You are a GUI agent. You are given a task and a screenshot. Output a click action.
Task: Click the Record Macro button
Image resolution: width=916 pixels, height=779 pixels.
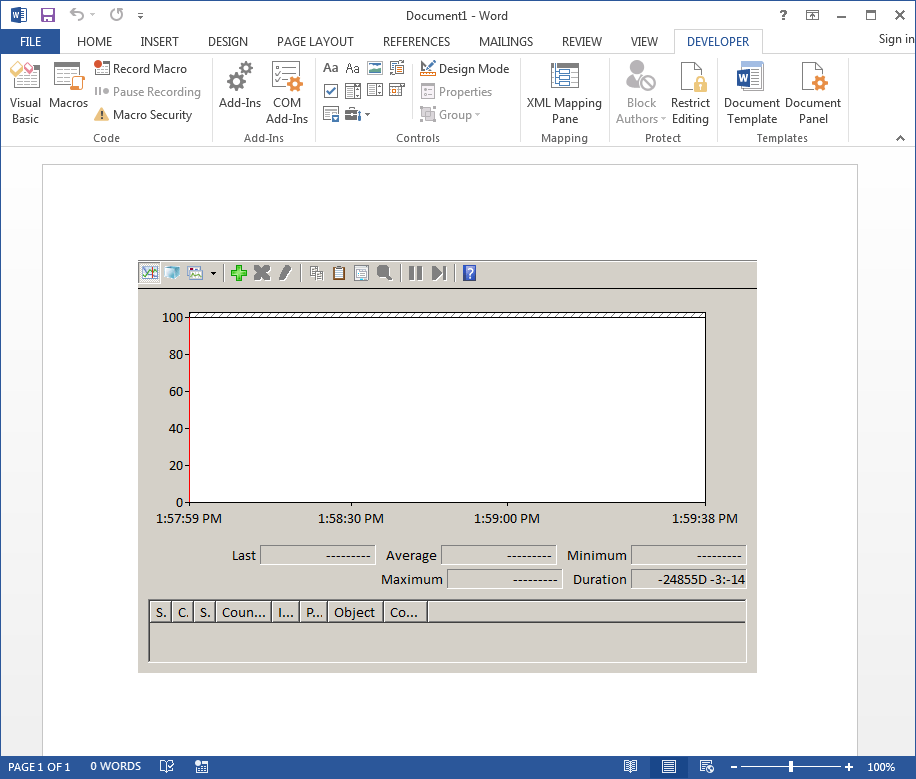tap(141, 69)
